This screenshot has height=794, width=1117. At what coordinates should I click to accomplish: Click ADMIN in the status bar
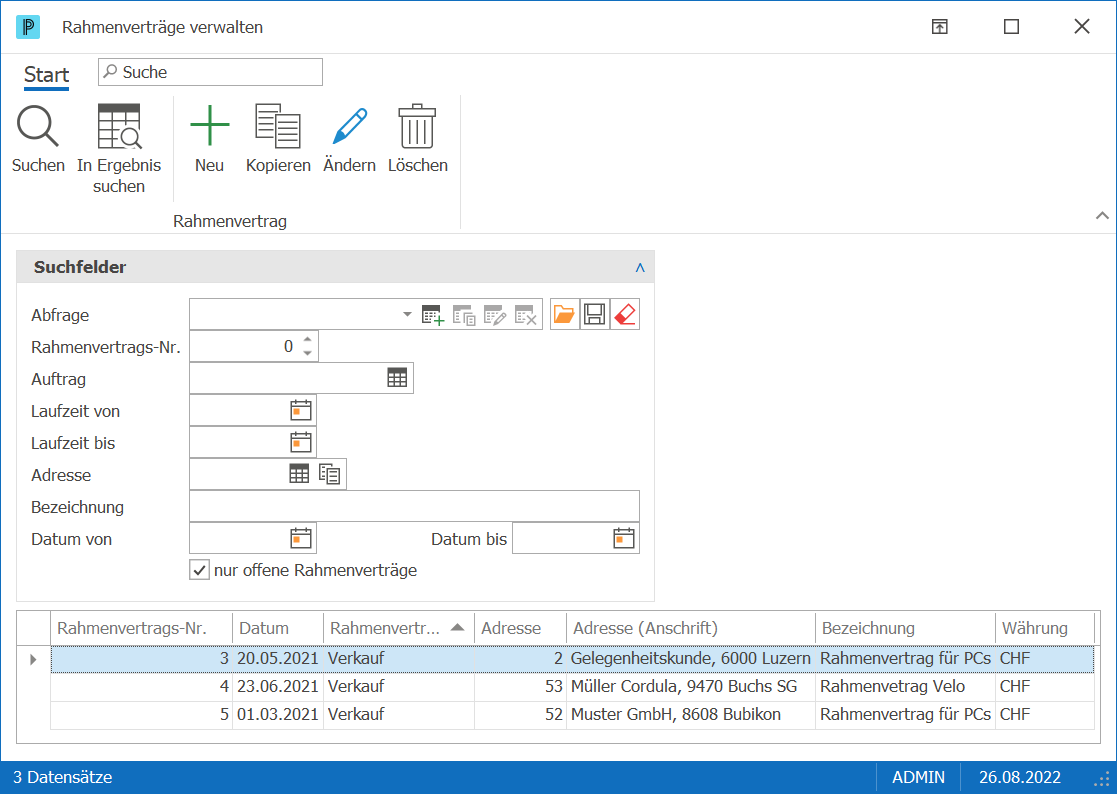tap(918, 777)
